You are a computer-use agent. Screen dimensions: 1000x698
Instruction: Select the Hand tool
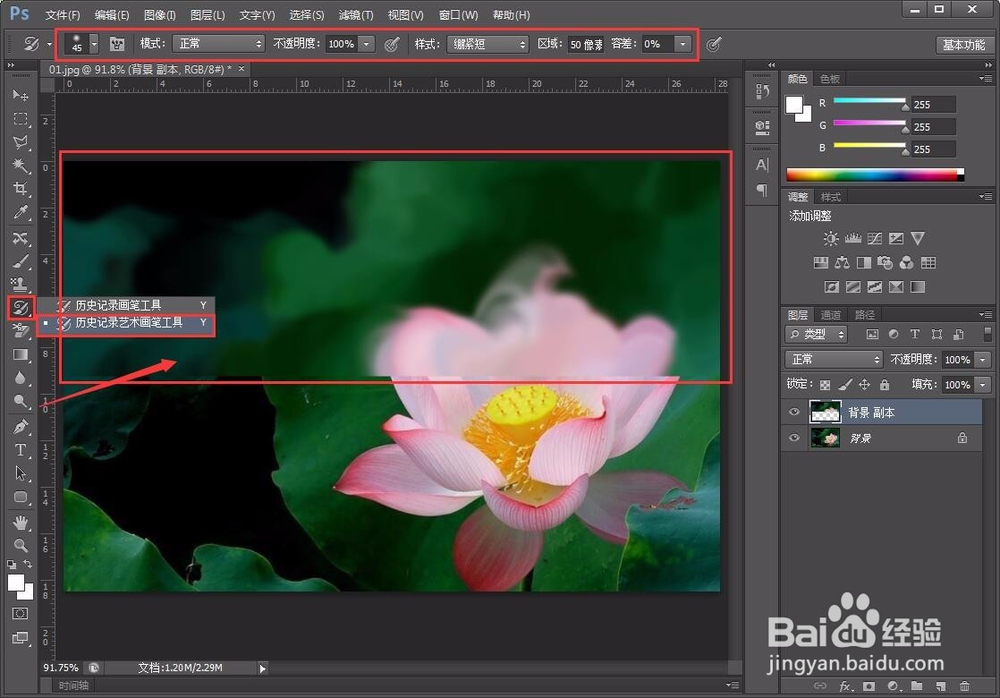tap(21, 522)
